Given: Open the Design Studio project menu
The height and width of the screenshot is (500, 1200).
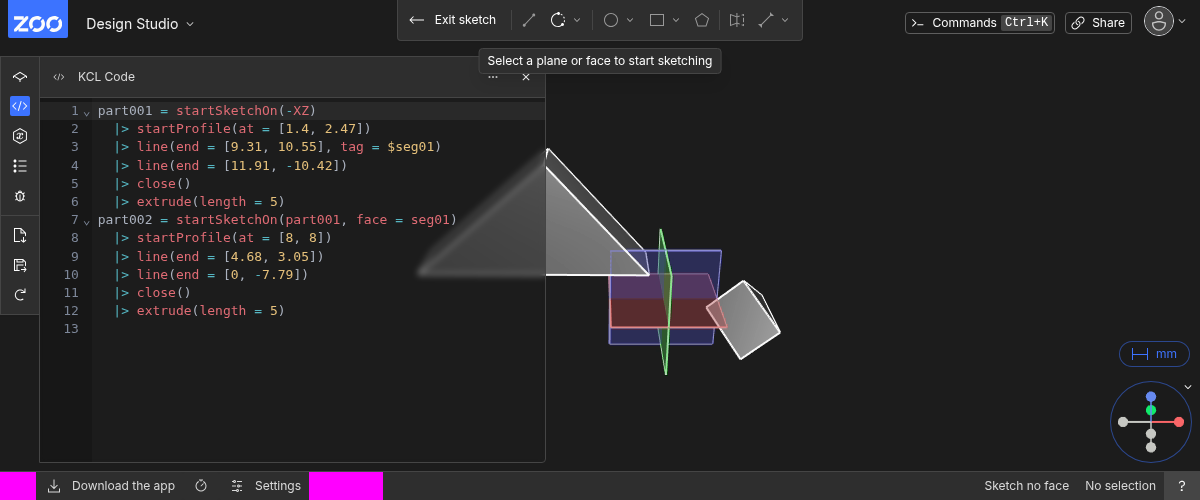Looking at the screenshot, I should point(140,23).
